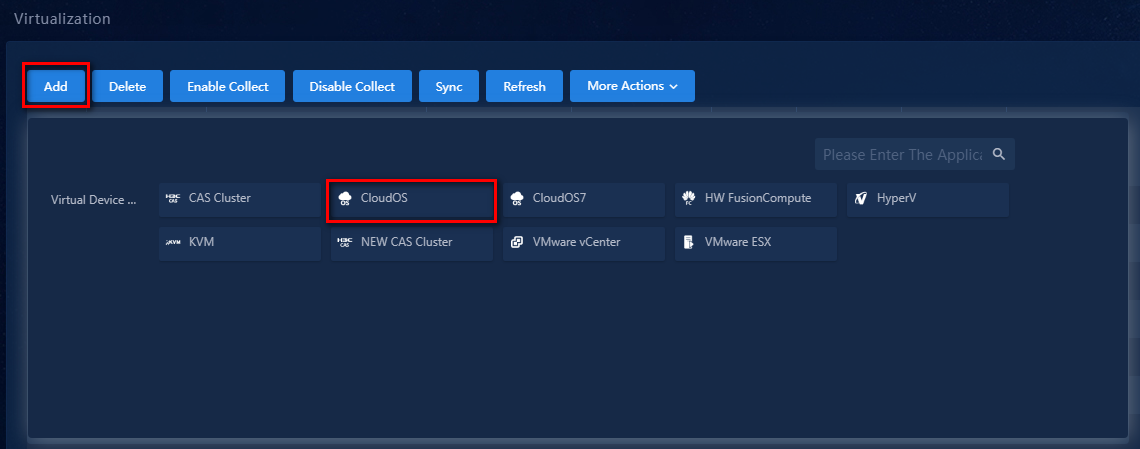Choose the KVM label text
The image size is (1140, 449).
[201, 242]
